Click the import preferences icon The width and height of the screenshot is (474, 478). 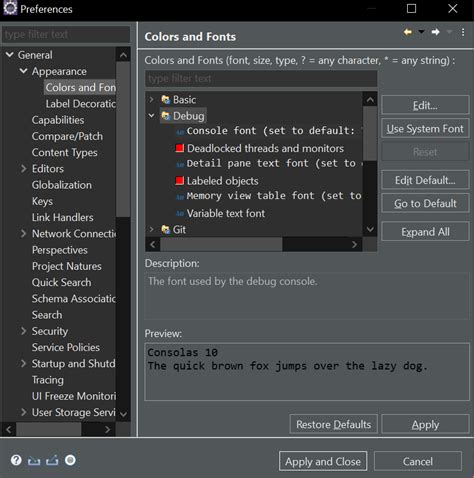(34, 461)
